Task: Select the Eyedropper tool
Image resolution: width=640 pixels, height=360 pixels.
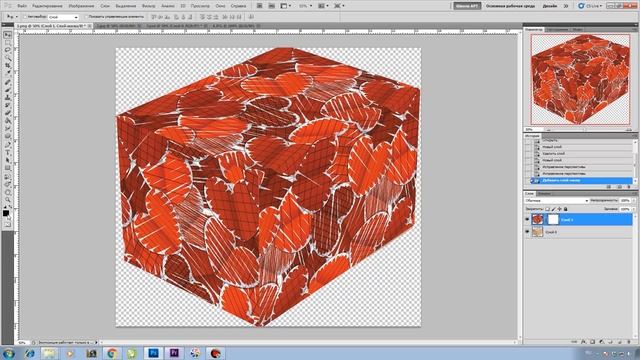Action: point(7,73)
